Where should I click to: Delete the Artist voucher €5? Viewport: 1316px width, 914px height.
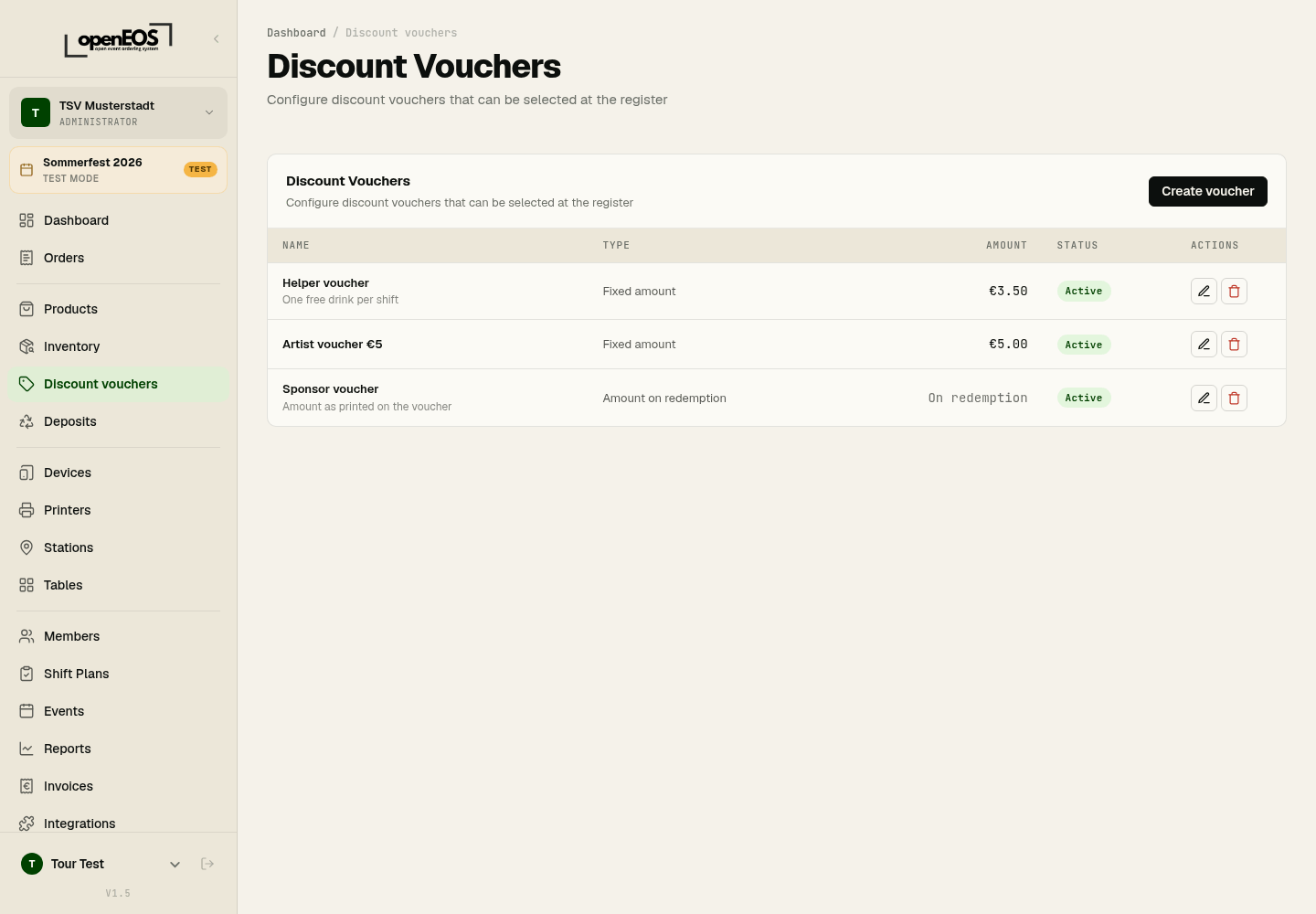click(1234, 344)
